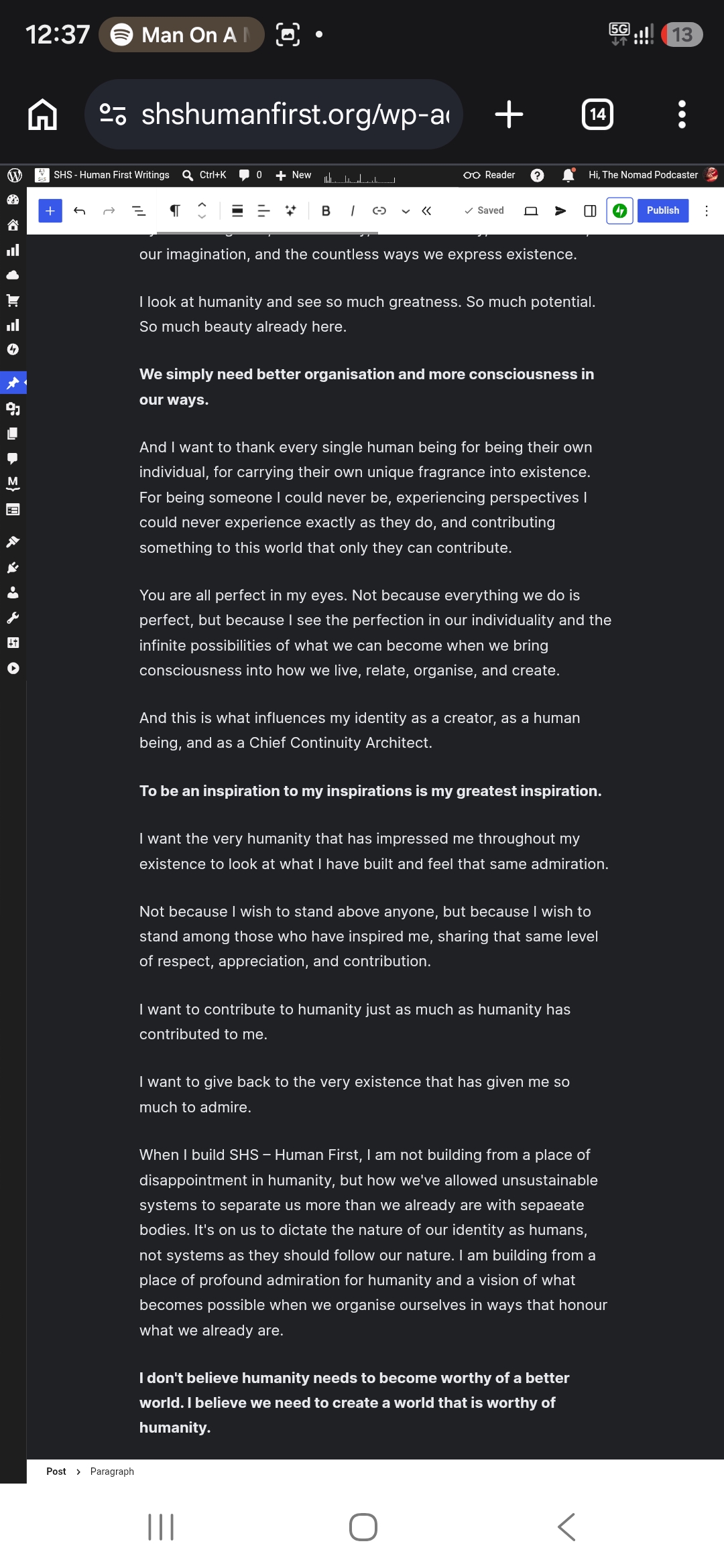Change the paragraph block type

pyautogui.click(x=174, y=210)
